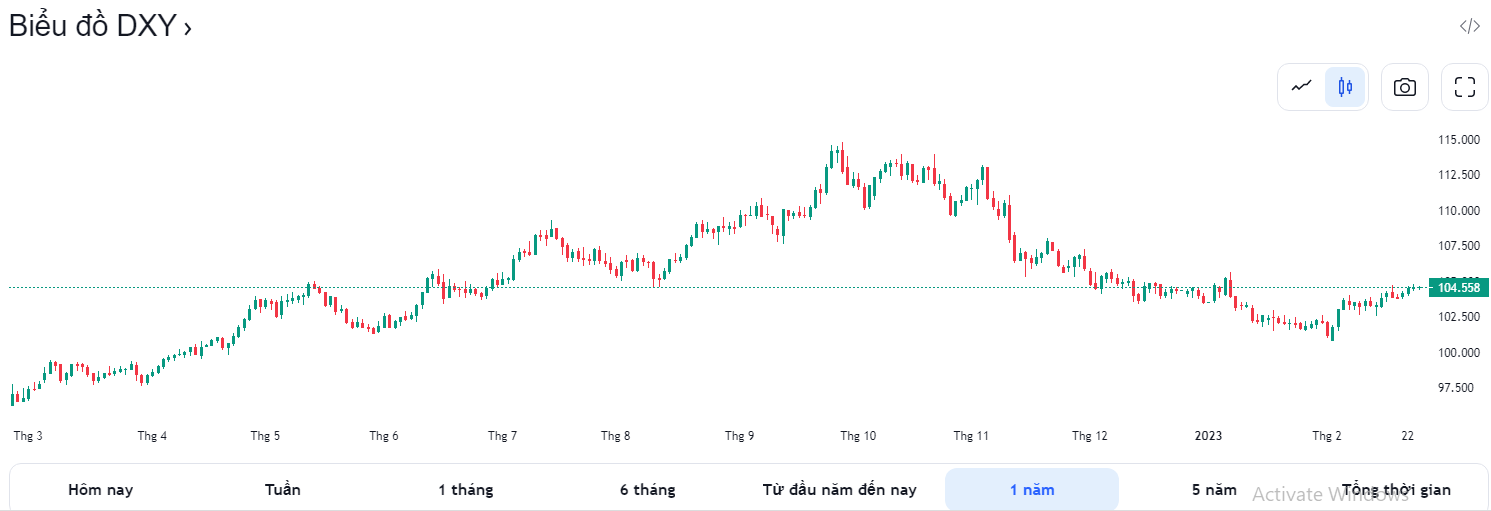
Task: Click the arrow chevron beside DXY title
Action: [x=188, y=29]
